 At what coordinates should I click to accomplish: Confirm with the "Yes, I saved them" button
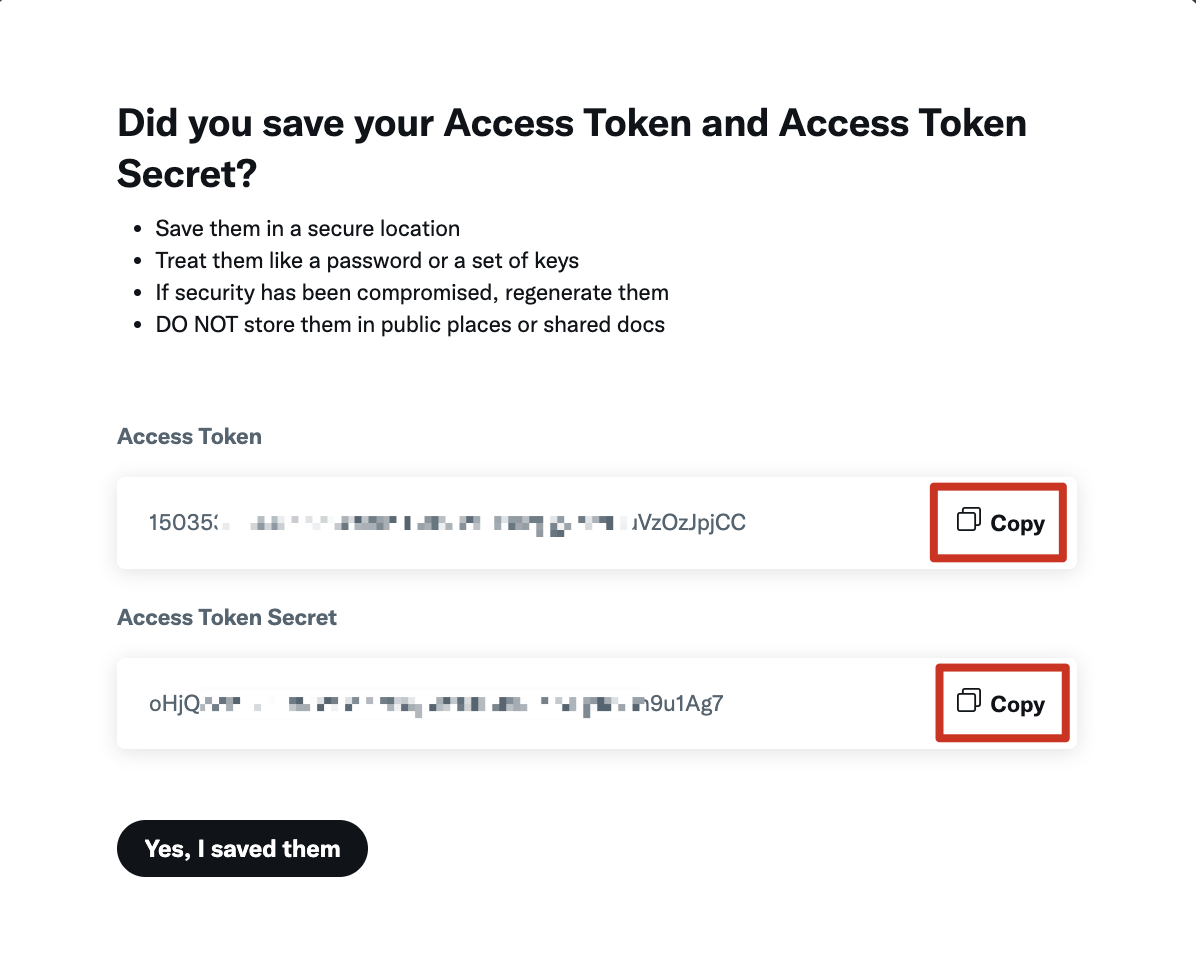[x=242, y=848]
